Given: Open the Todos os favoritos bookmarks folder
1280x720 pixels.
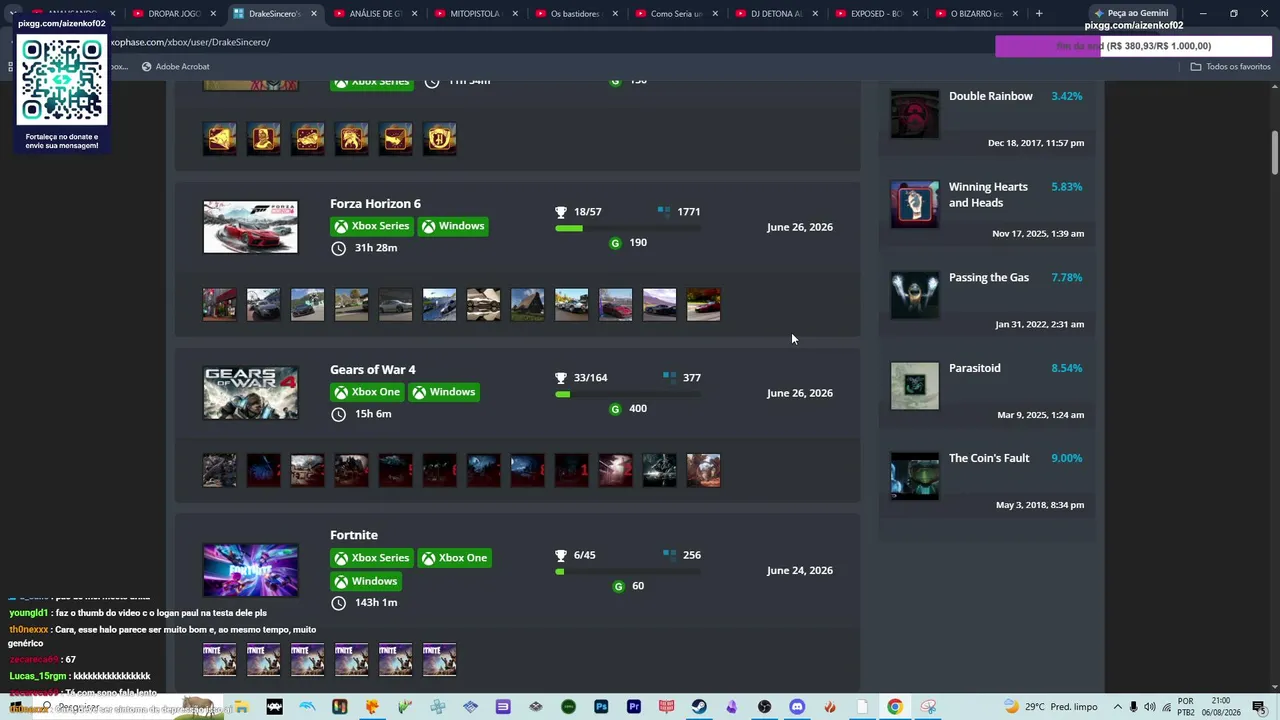Looking at the screenshot, I should point(1230,67).
